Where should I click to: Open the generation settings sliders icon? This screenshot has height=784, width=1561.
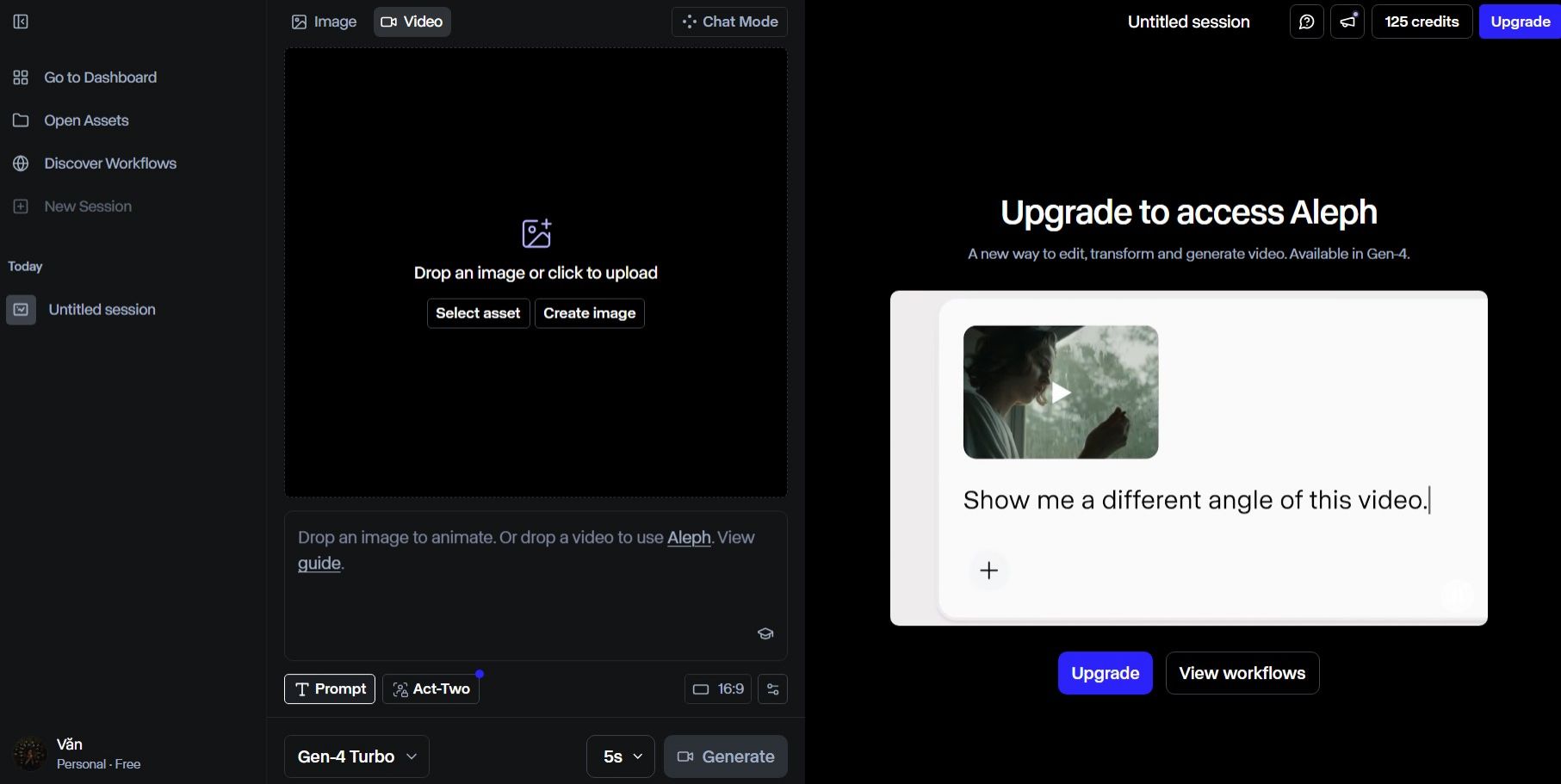pyautogui.click(x=772, y=689)
